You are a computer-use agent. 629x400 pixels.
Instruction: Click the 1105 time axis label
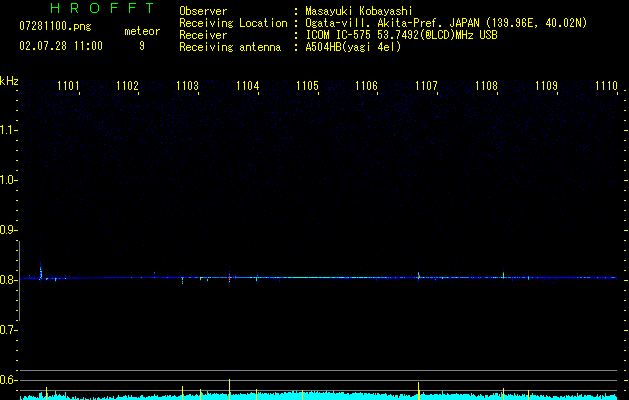click(x=307, y=86)
